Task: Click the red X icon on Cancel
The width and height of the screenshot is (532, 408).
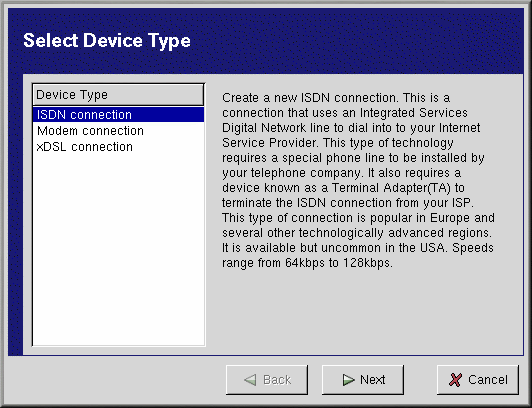Action: point(455,380)
